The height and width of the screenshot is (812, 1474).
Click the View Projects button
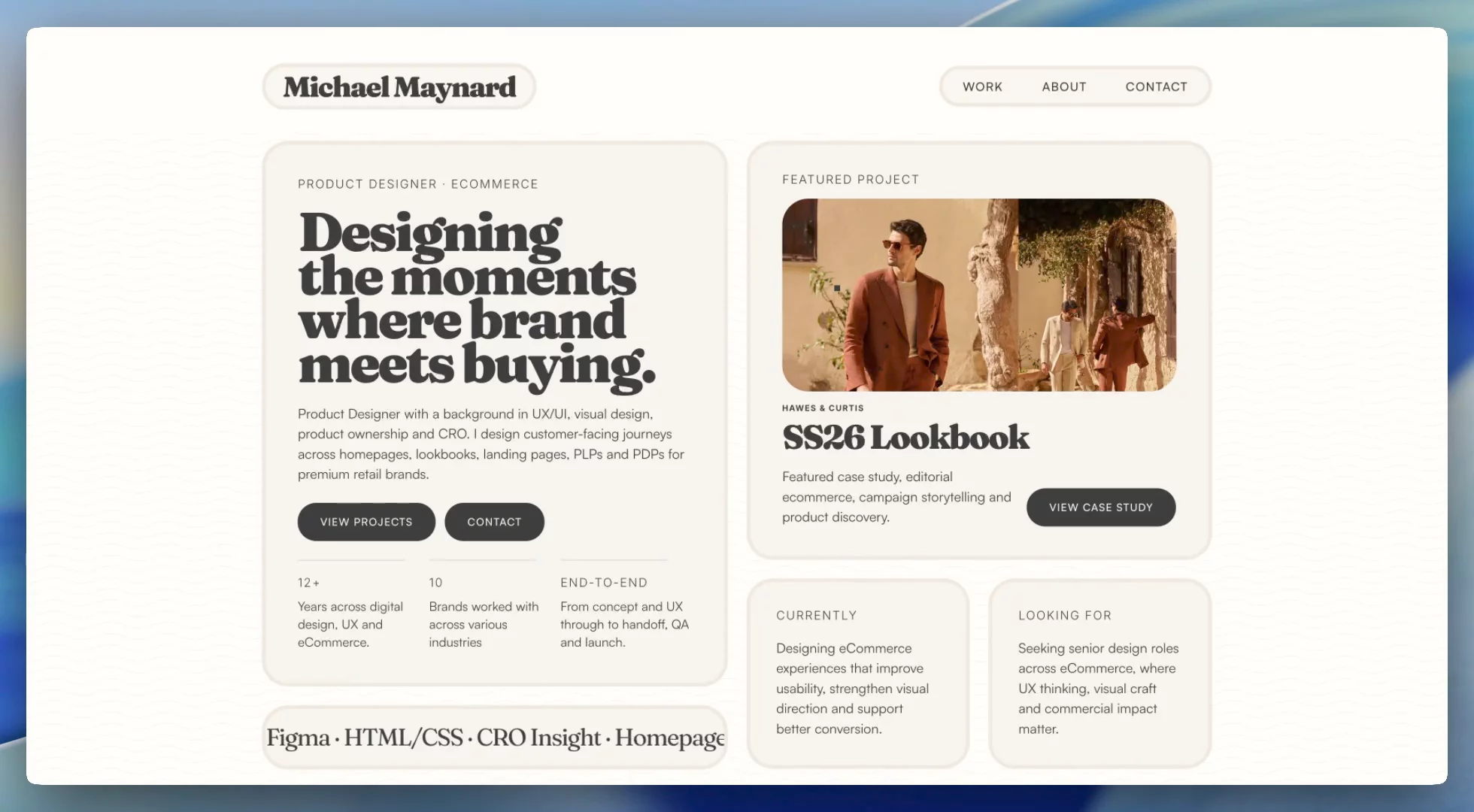(x=366, y=522)
